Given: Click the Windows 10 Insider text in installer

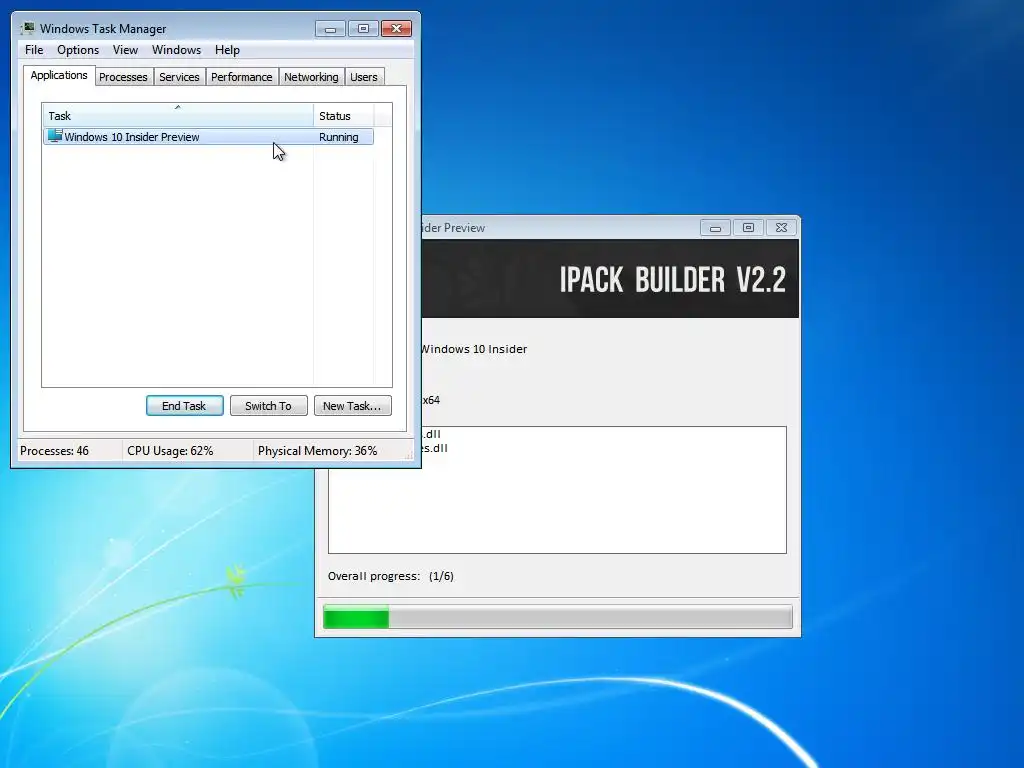Looking at the screenshot, I should (x=474, y=349).
